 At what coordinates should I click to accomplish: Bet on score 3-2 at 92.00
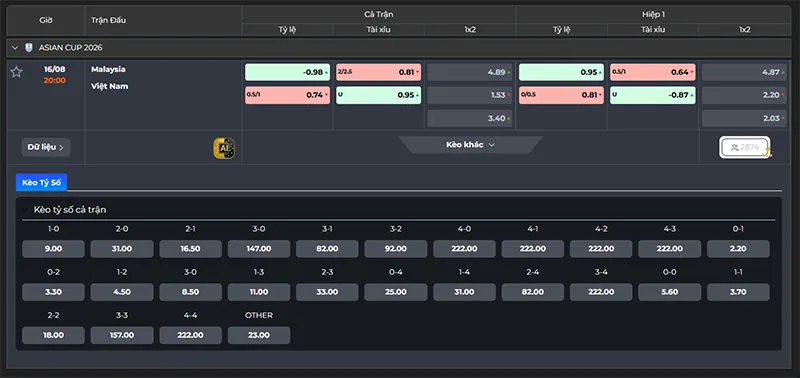pyautogui.click(x=396, y=249)
